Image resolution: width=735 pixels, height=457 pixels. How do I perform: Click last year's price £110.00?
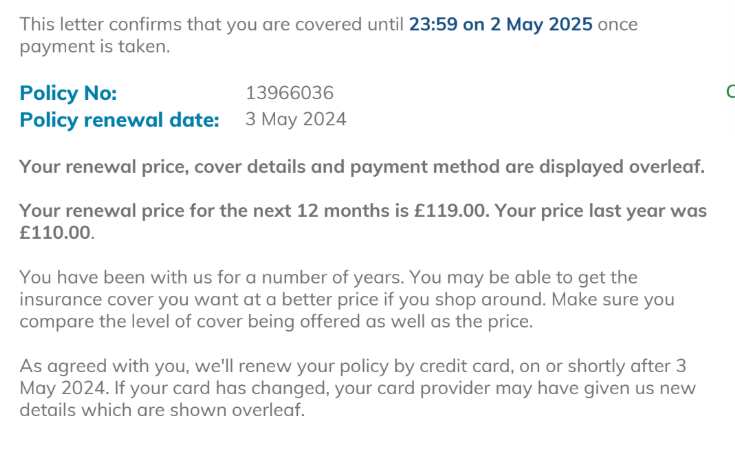coord(56,233)
